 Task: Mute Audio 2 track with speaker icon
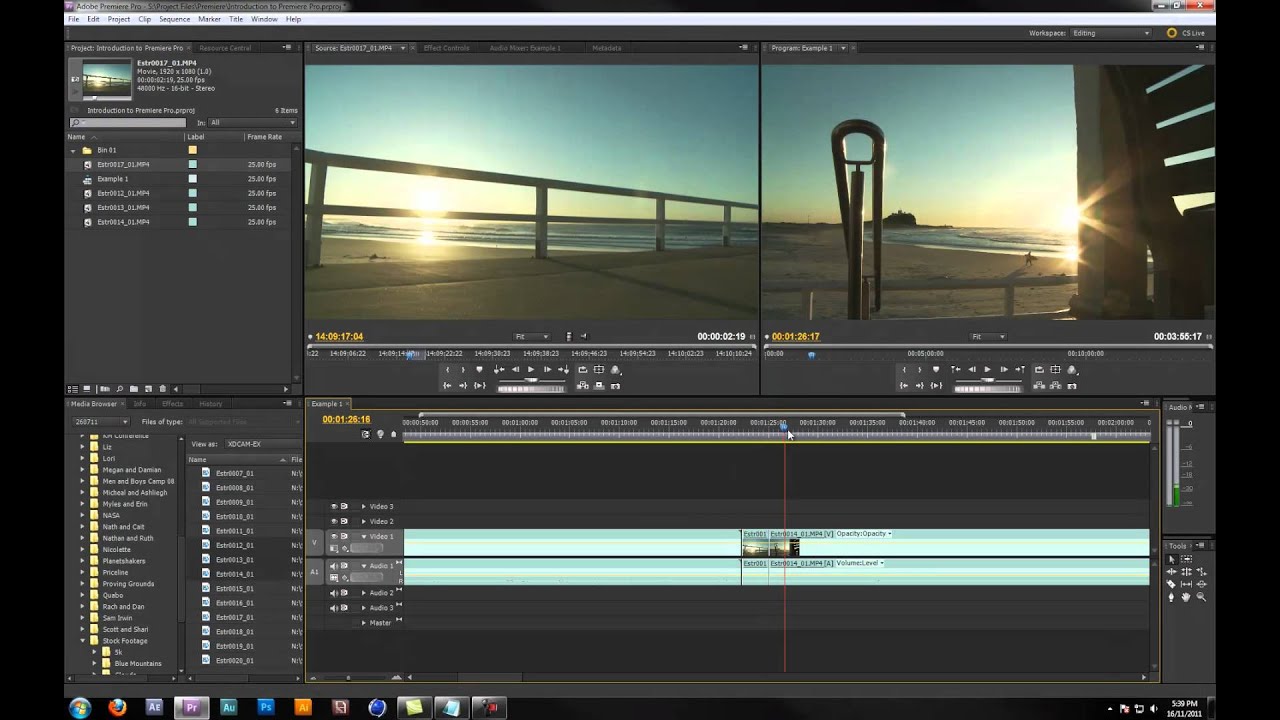334,593
